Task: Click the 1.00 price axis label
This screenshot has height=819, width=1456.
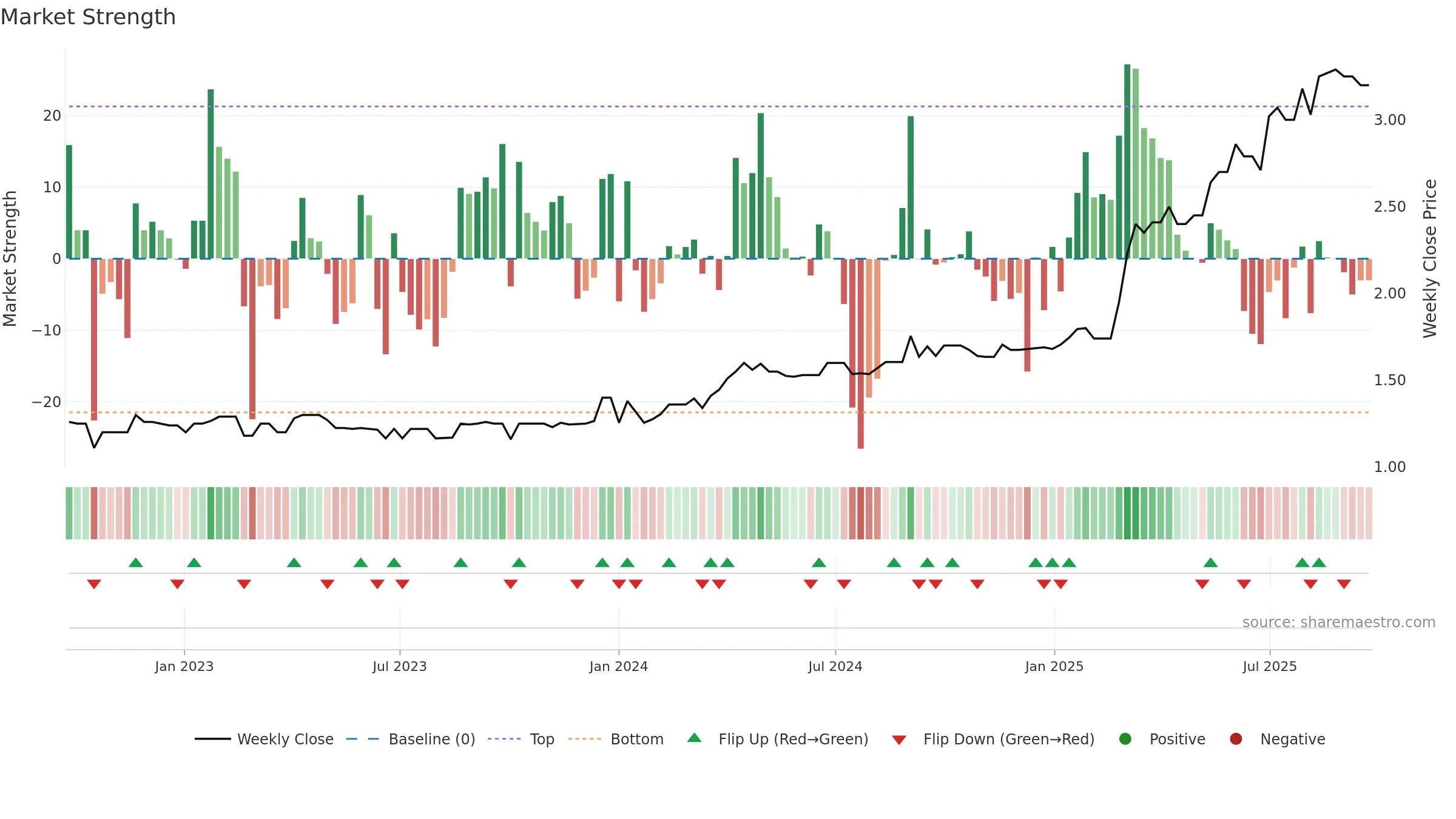Action: click(x=1390, y=467)
